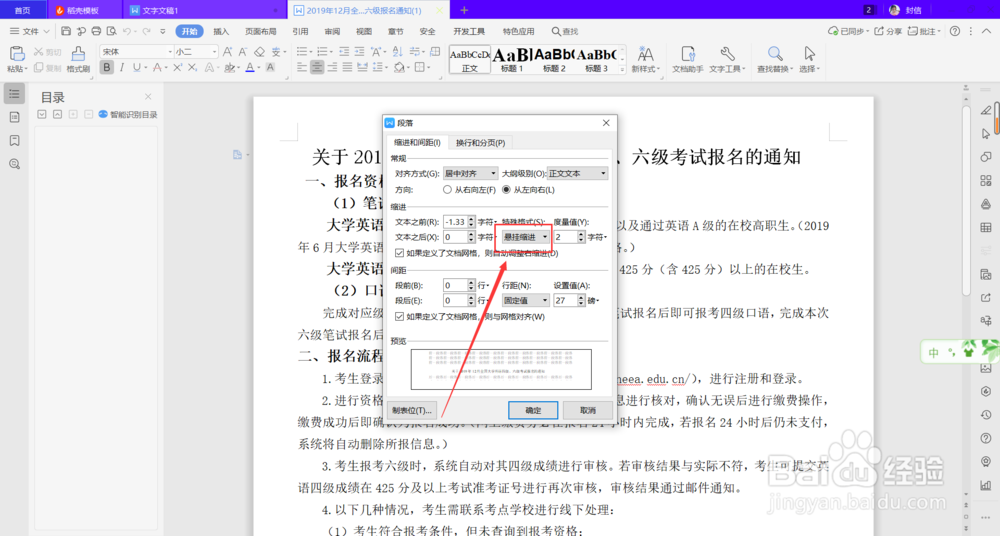Expand the styles gallery arrow
Image resolution: width=1000 pixels, height=536 pixels.
tap(622, 70)
